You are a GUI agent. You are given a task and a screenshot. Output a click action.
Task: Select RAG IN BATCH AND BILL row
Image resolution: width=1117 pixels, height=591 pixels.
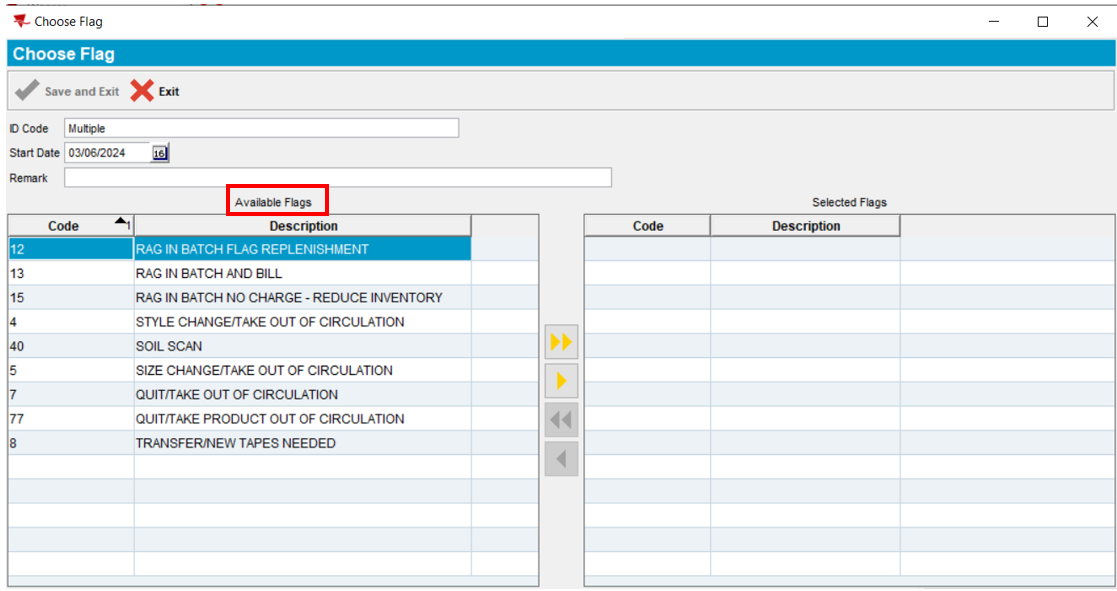pyautogui.click(x=208, y=273)
